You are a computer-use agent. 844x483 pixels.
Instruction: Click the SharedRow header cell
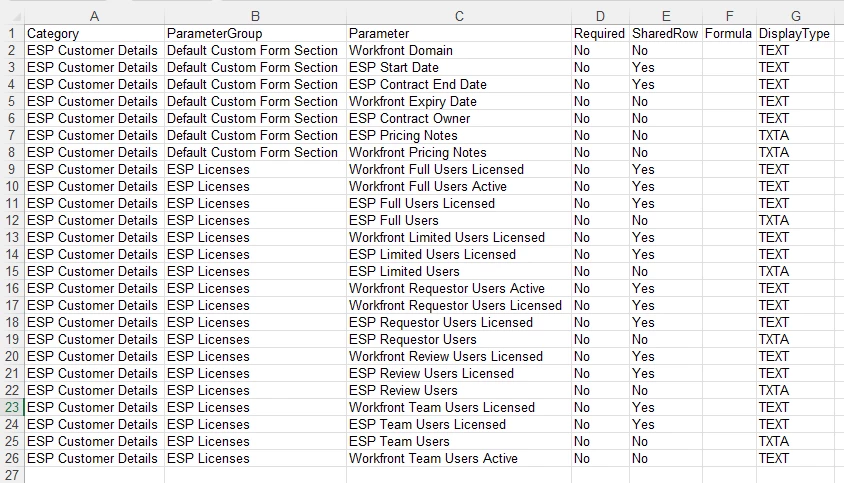tap(666, 33)
